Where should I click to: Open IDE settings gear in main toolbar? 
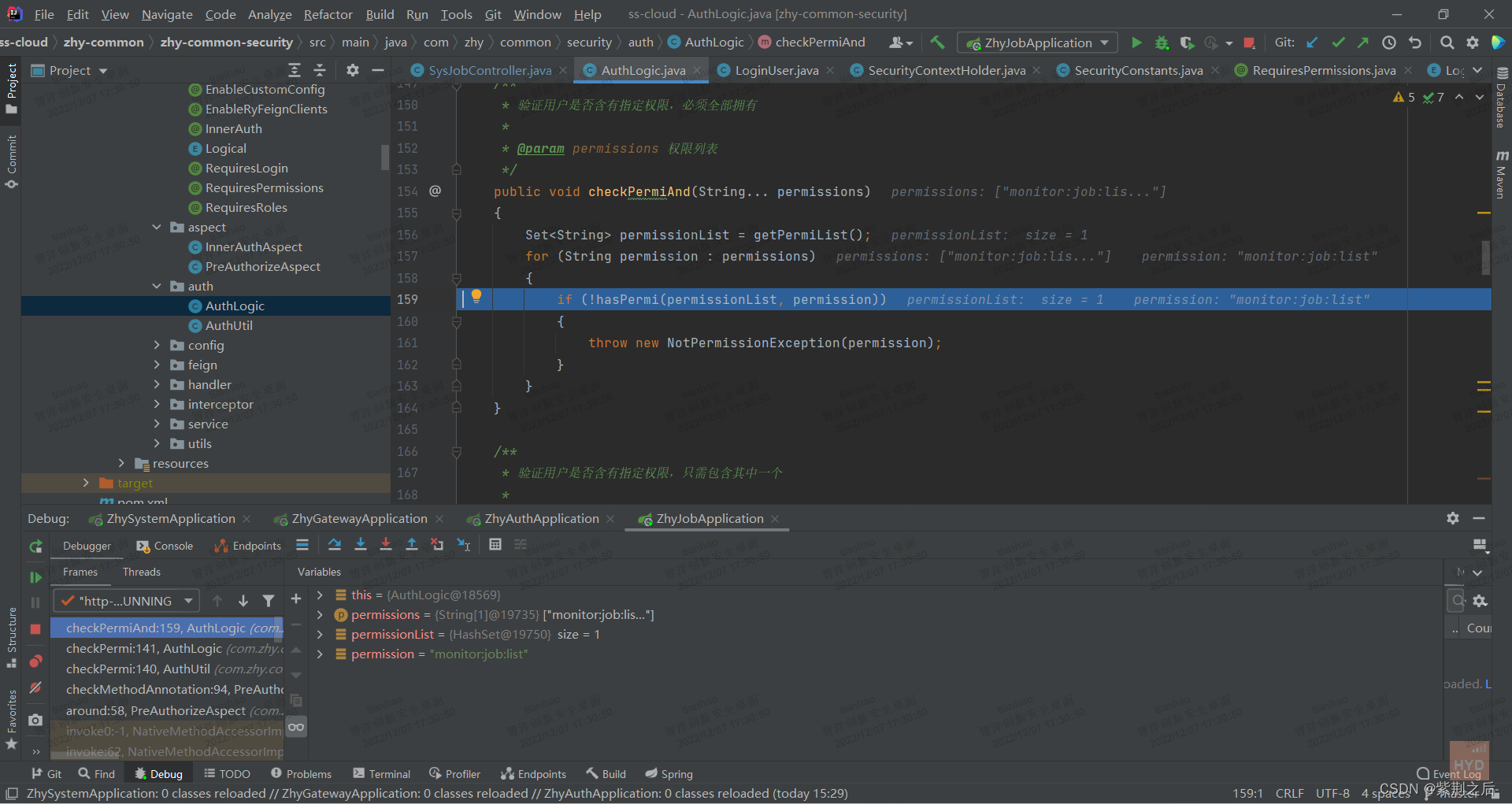pos(1473,43)
